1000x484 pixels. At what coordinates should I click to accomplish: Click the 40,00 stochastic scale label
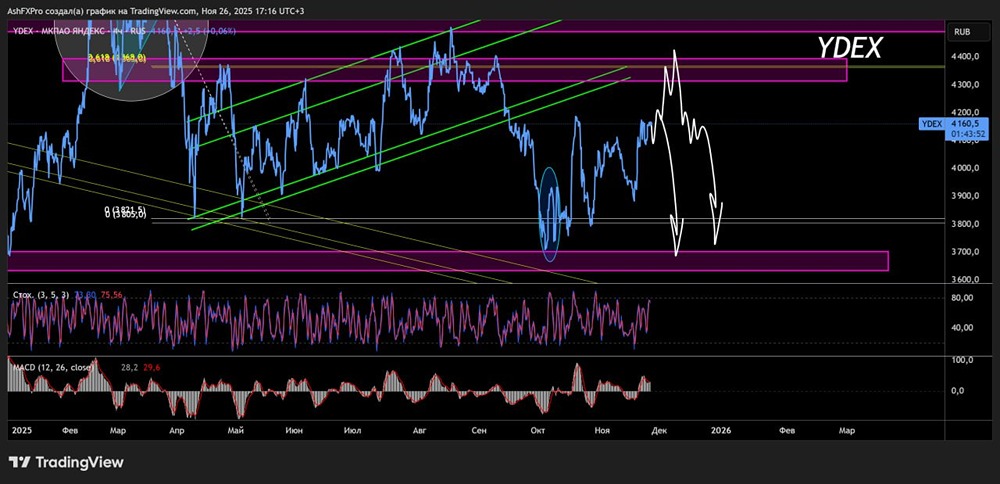pos(964,328)
